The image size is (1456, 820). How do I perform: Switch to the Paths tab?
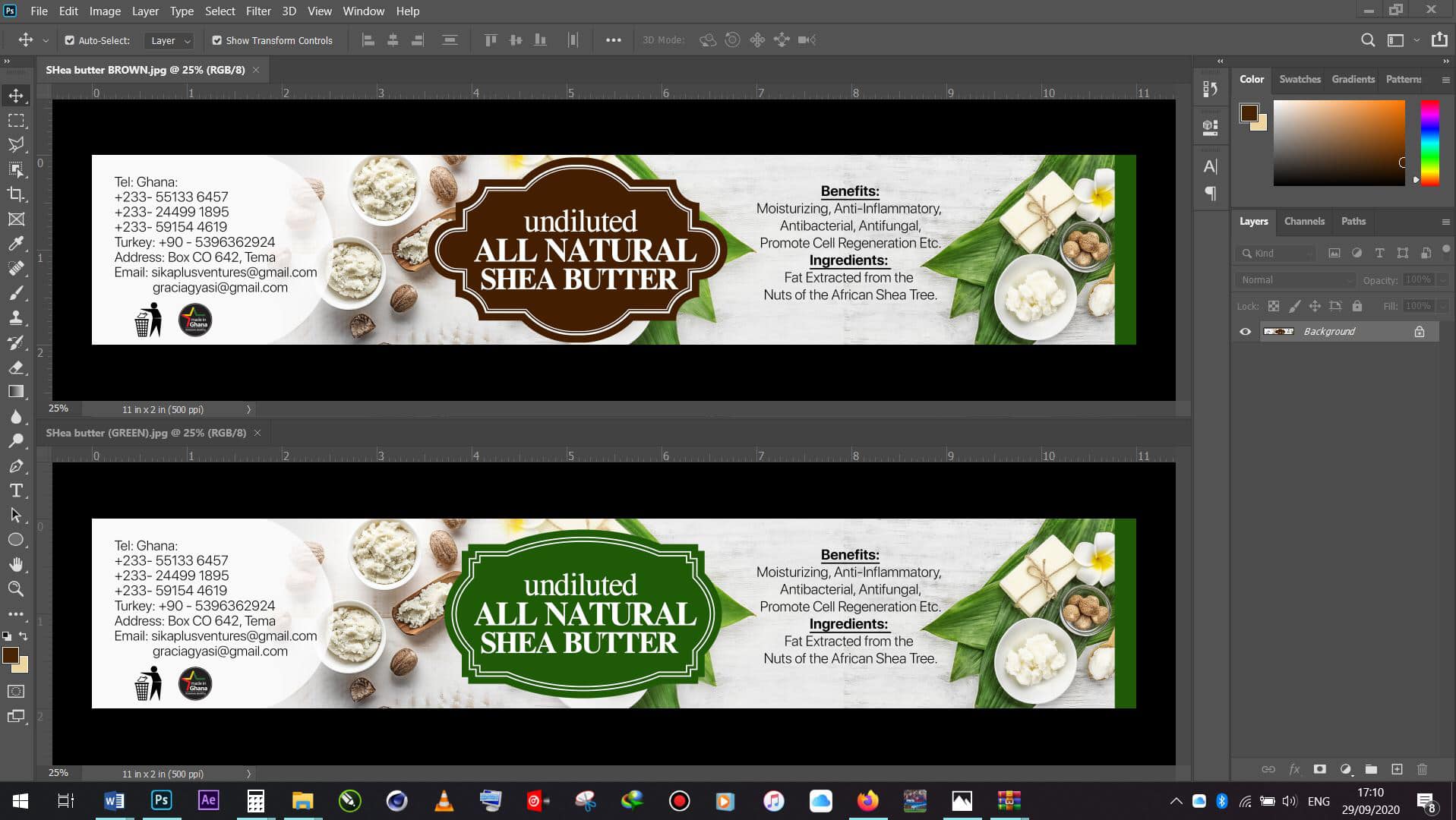[x=1353, y=221]
